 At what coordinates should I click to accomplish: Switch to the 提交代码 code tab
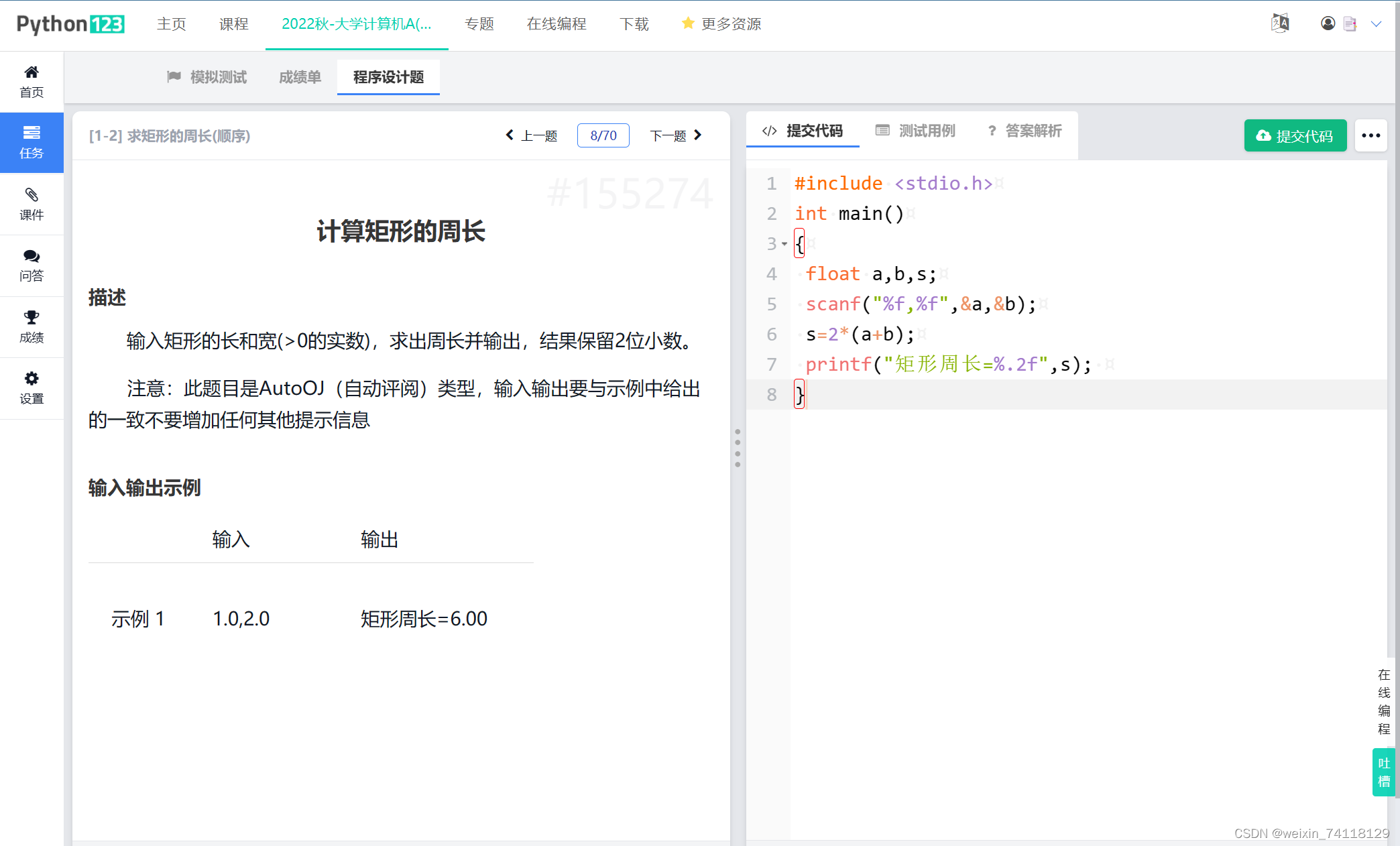coord(803,131)
